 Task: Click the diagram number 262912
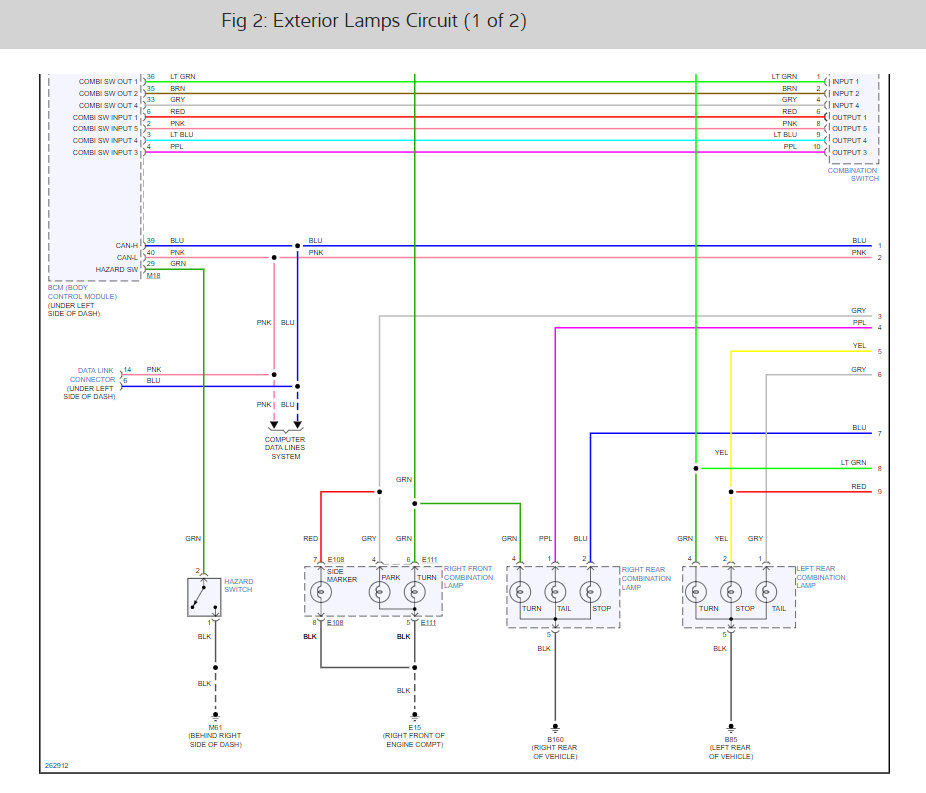tap(57, 765)
